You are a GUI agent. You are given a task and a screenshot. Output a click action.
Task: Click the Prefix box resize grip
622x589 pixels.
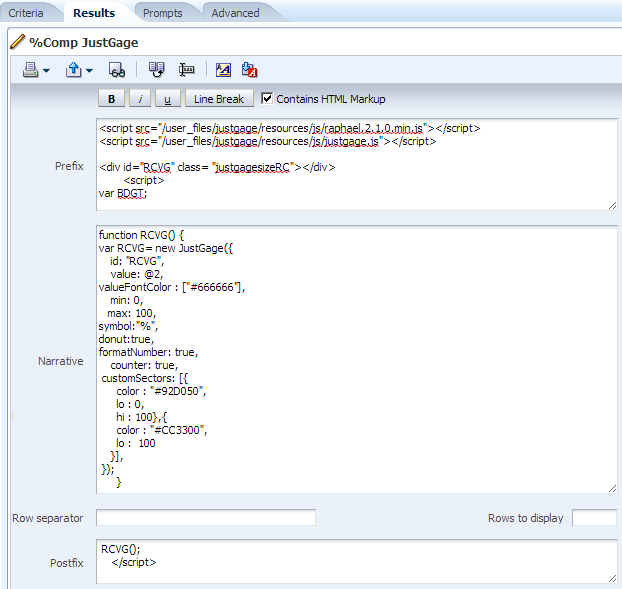pyautogui.click(x=612, y=205)
